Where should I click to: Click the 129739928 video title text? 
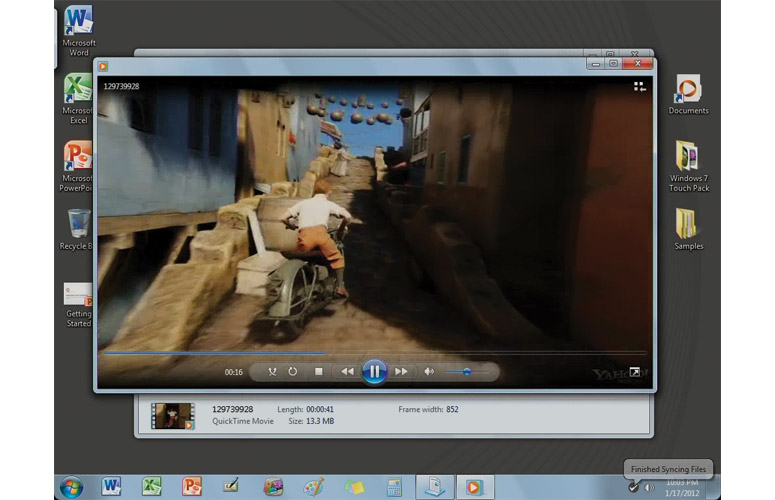121,86
